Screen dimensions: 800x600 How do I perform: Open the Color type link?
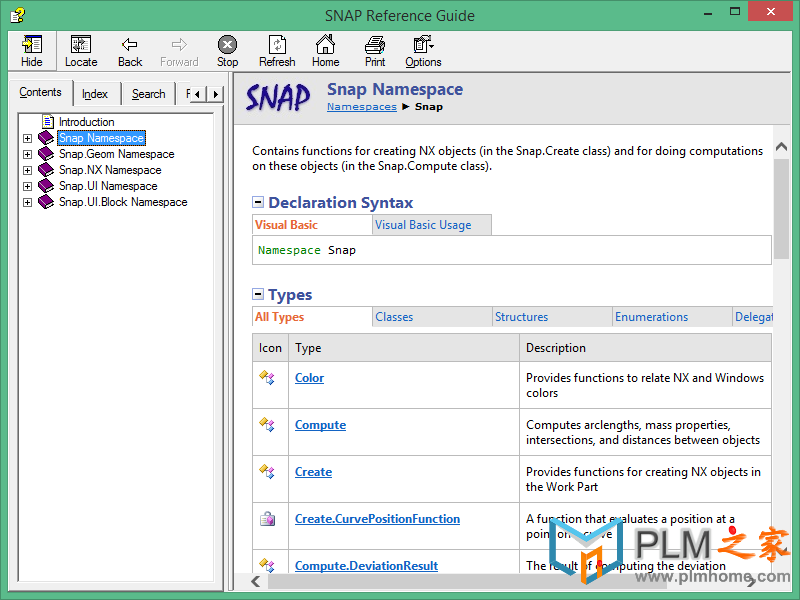pyautogui.click(x=309, y=378)
